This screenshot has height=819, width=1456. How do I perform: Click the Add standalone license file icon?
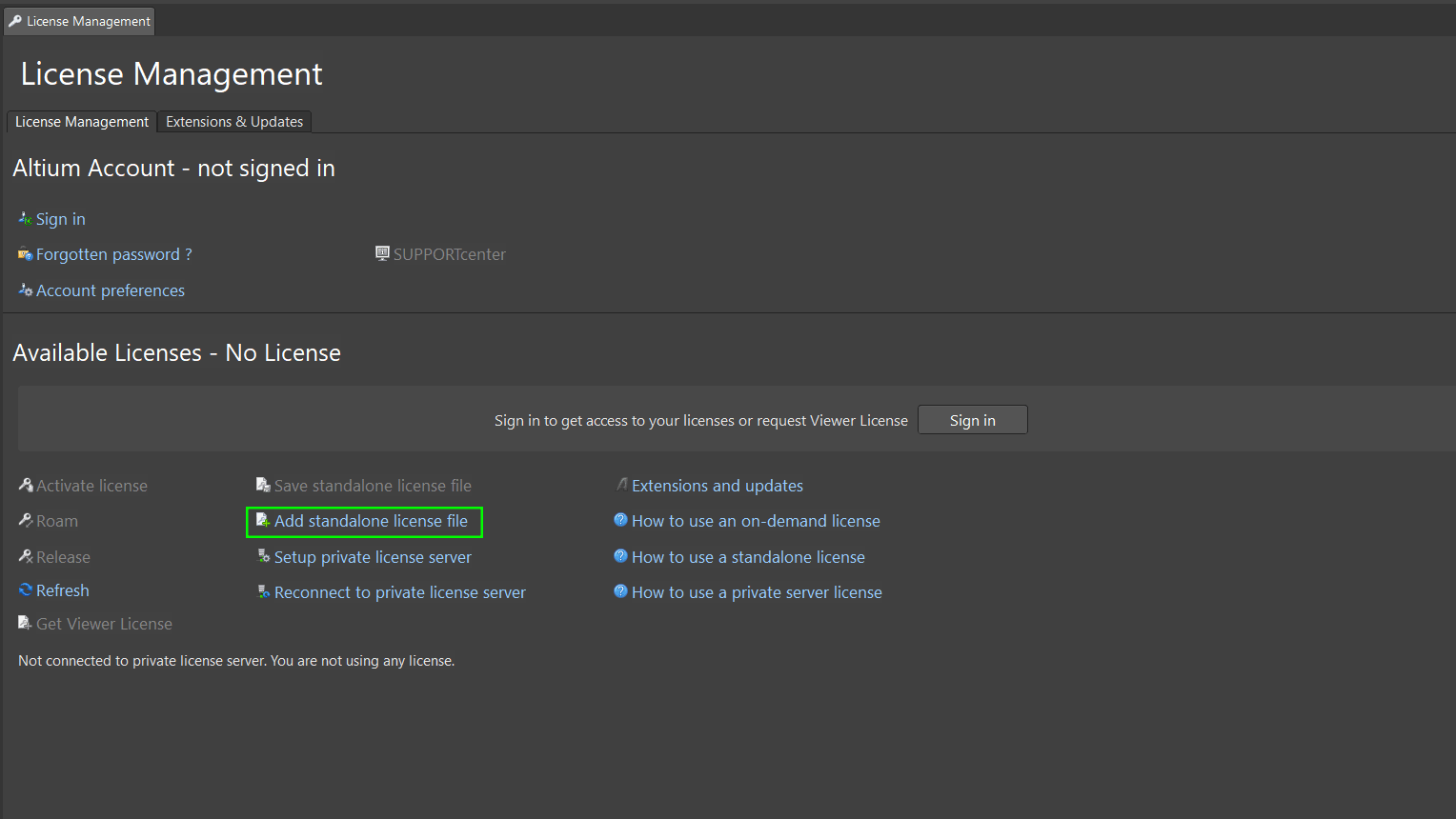263,521
